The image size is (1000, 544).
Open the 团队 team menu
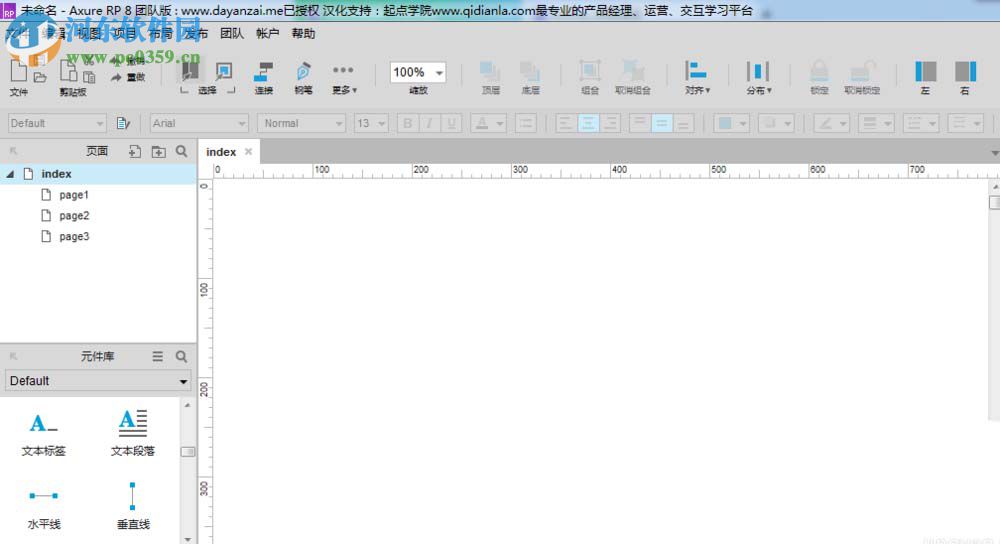tap(232, 34)
